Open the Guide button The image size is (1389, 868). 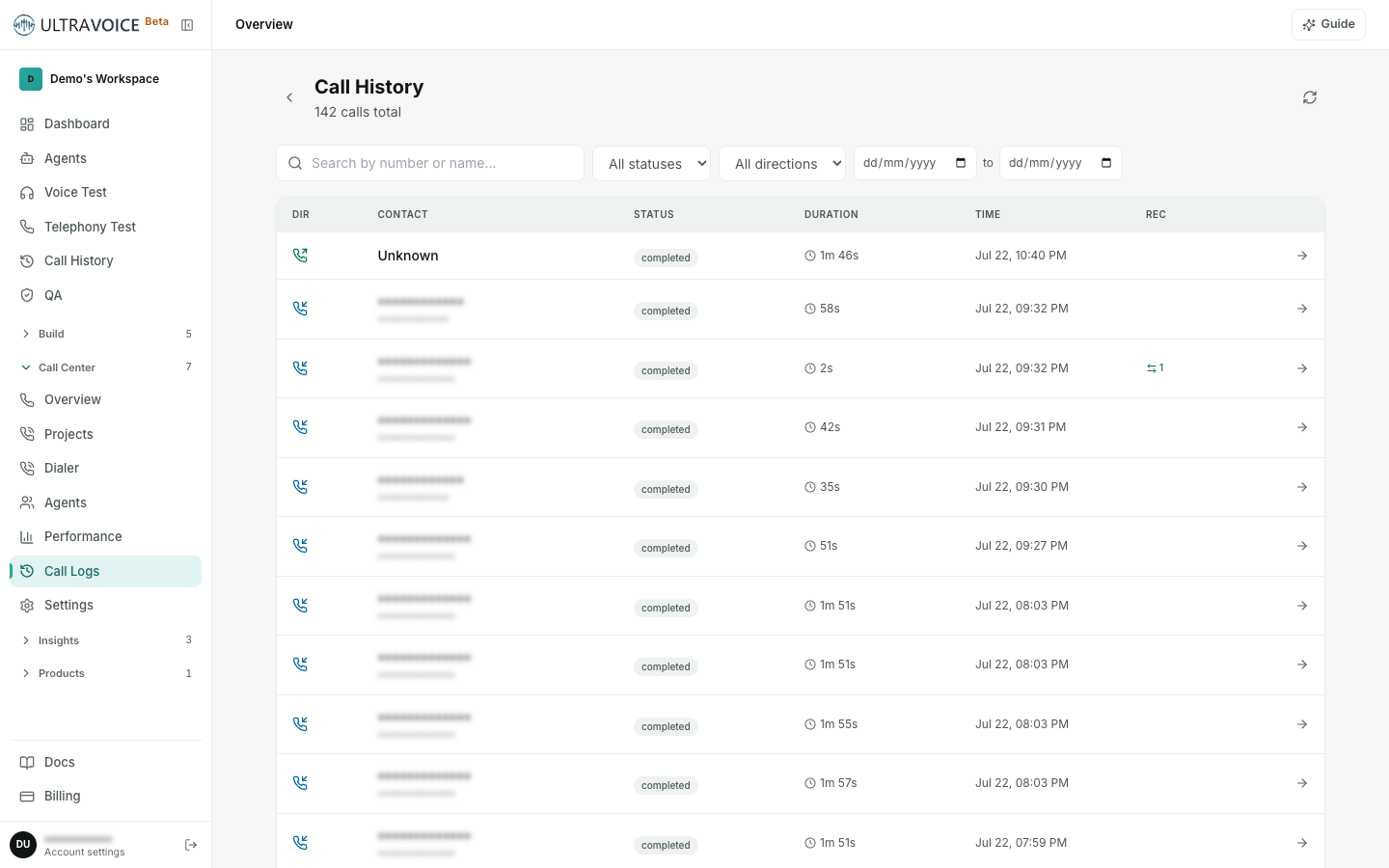point(1328,24)
